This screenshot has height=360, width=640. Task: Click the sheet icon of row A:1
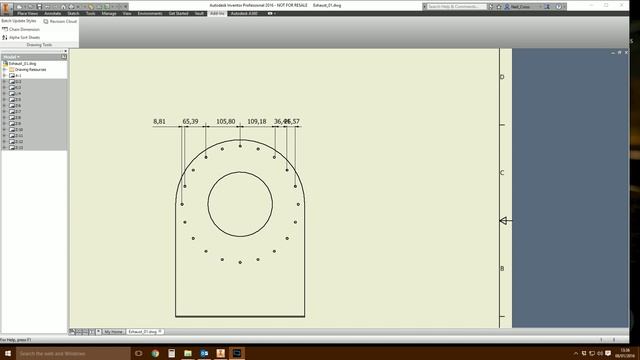tap(12, 76)
